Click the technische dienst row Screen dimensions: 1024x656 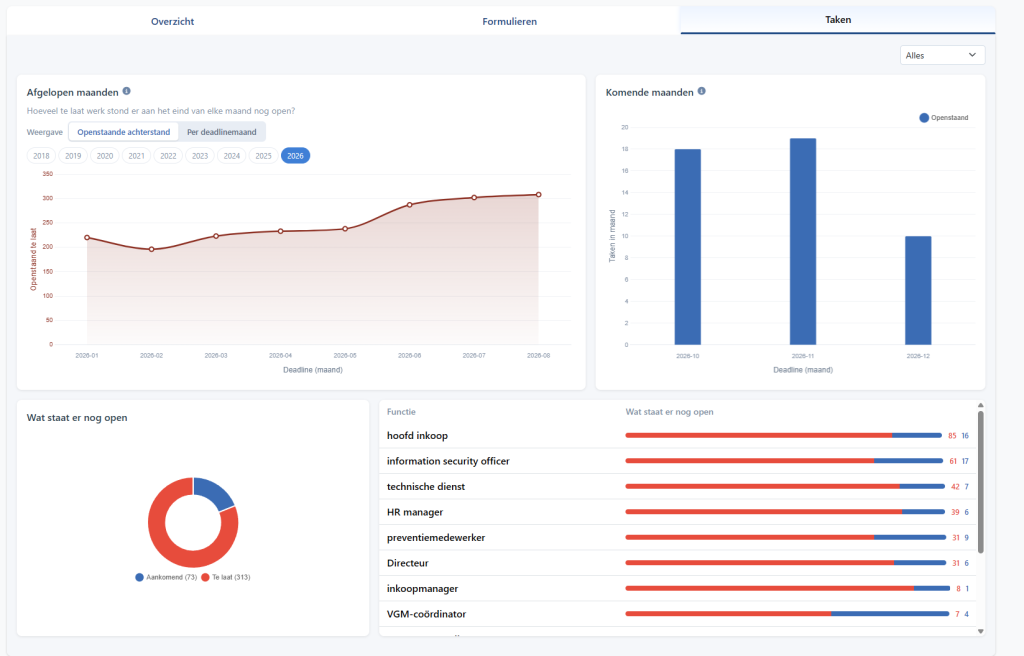pyautogui.click(x=678, y=487)
